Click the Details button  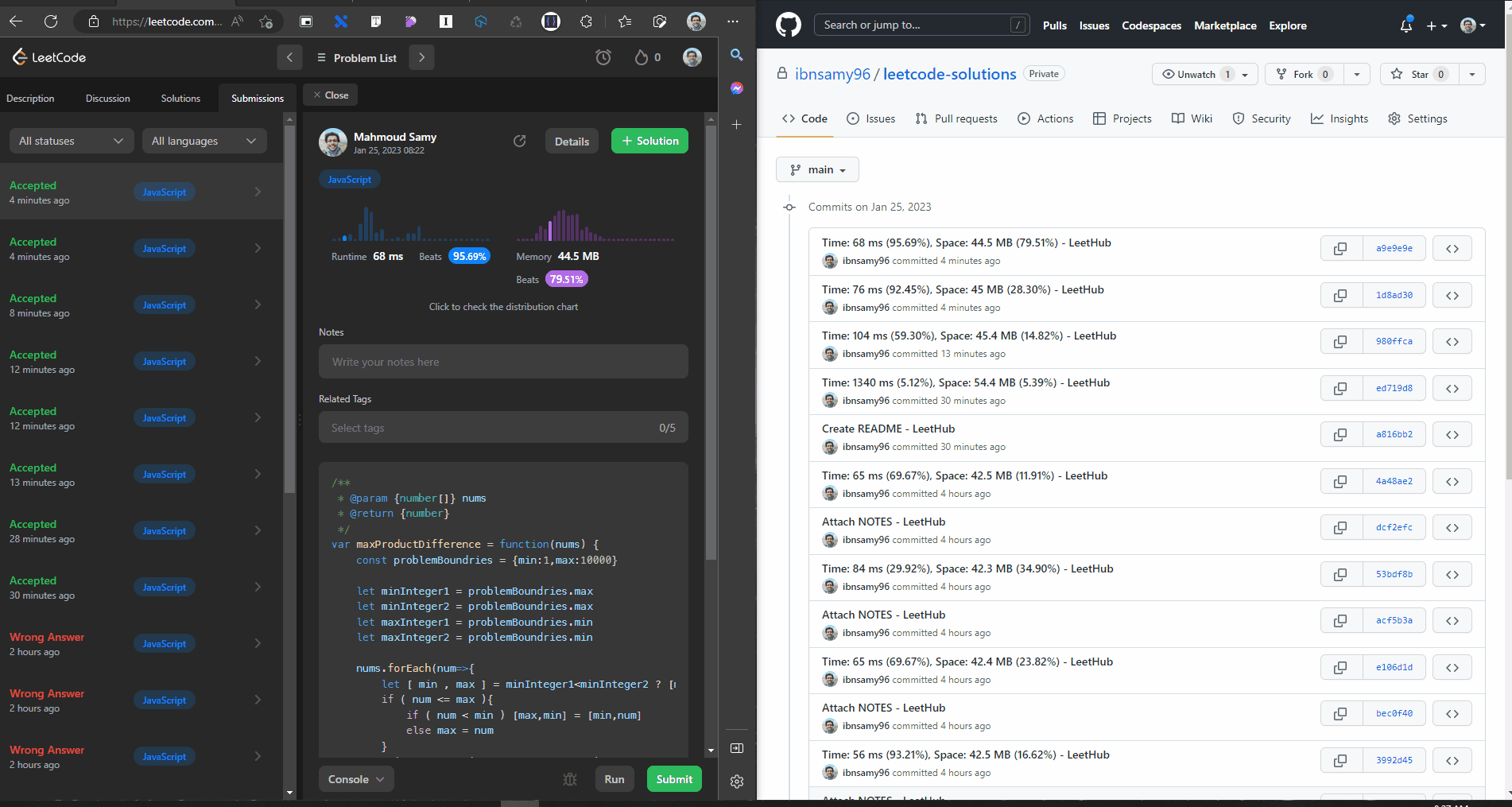[572, 141]
